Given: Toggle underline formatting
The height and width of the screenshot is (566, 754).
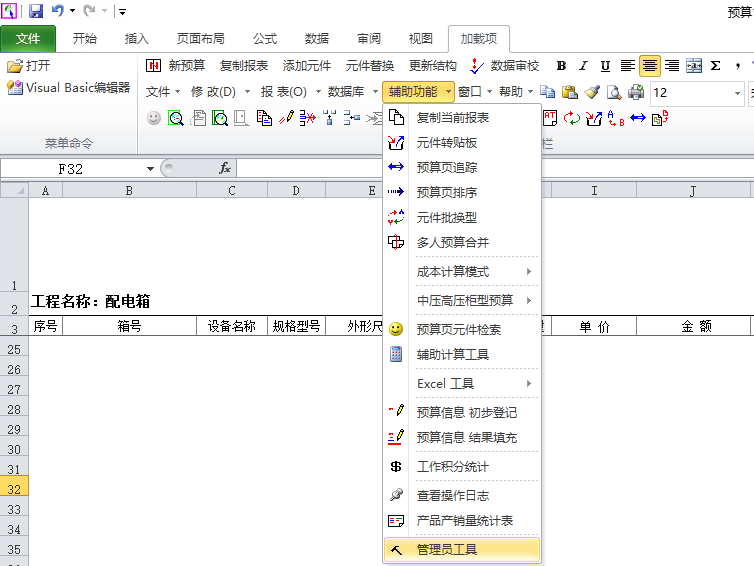Looking at the screenshot, I should [x=605, y=66].
